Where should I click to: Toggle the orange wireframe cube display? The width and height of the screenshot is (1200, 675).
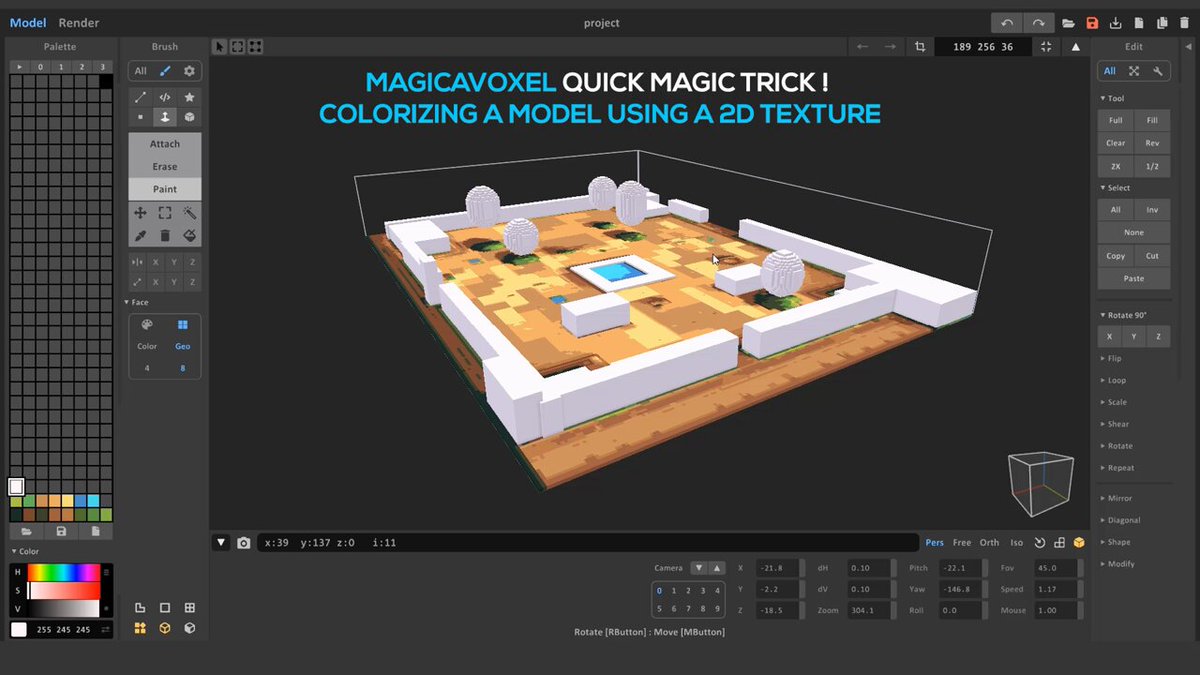click(165, 628)
